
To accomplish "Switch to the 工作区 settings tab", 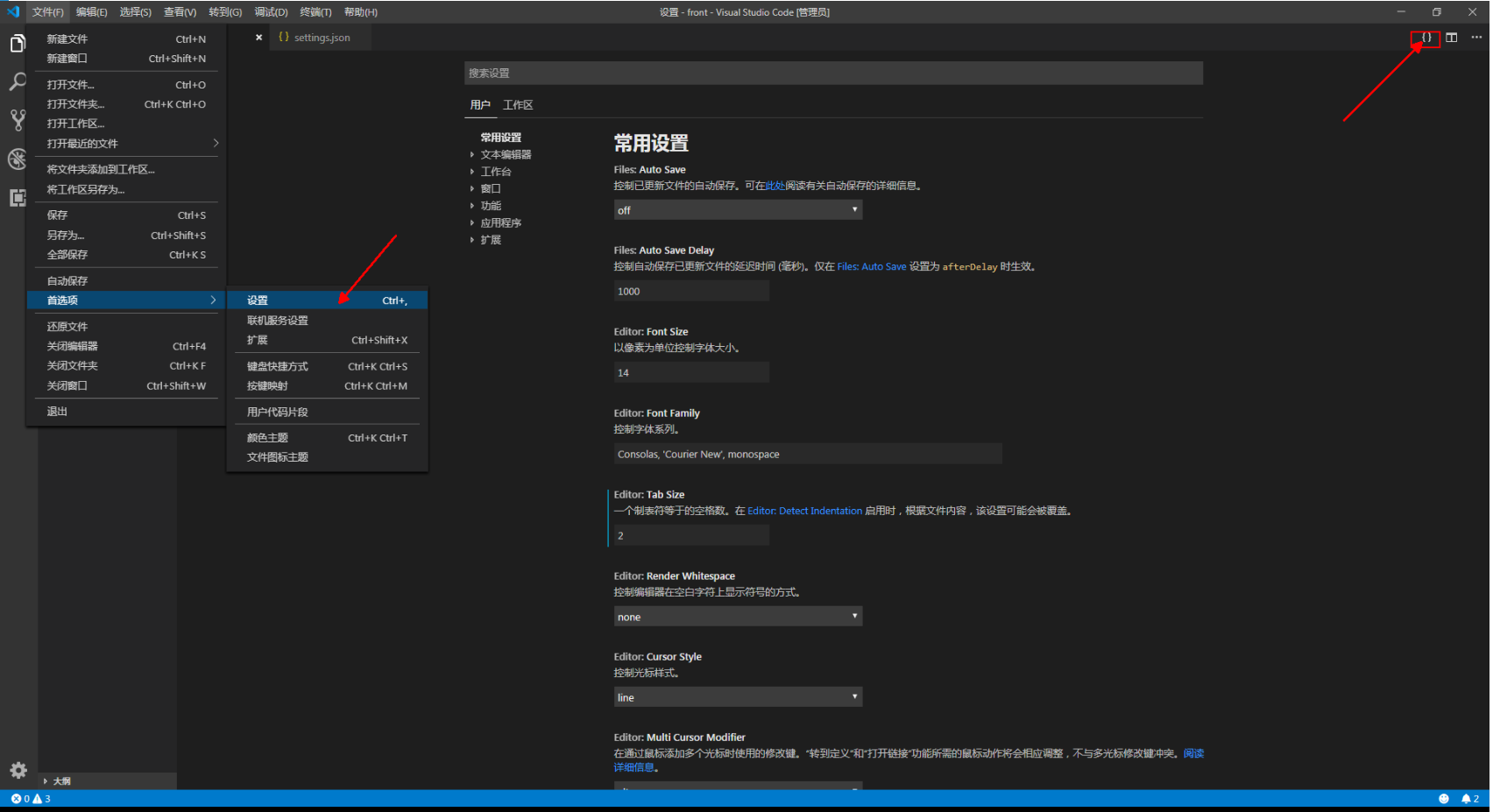I will 518,104.
